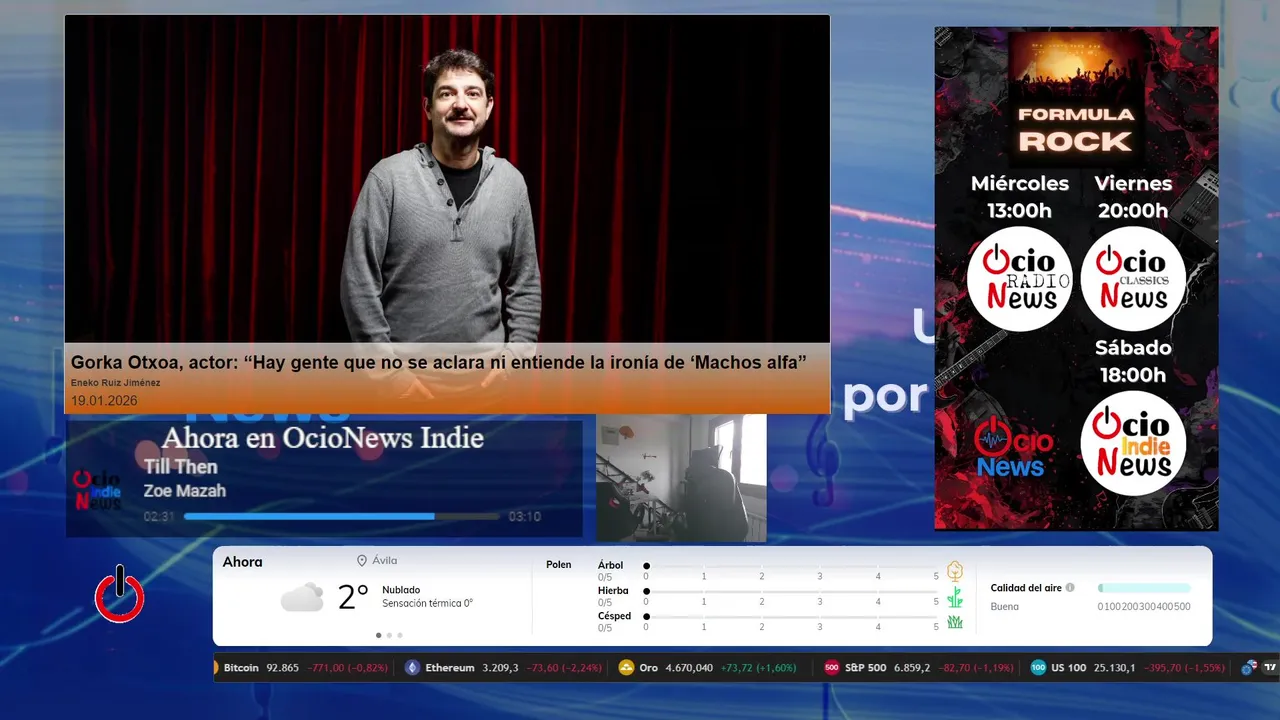1280x720 pixels.
Task: Select the third weather carousel dot
Action: pos(401,635)
